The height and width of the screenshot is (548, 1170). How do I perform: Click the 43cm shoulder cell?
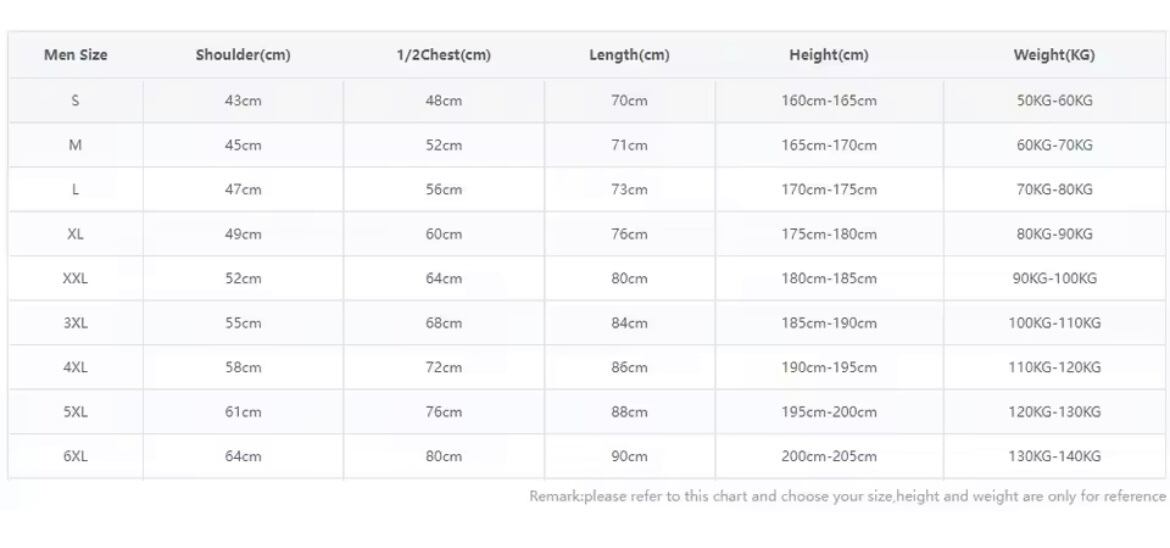(x=243, y=101)
